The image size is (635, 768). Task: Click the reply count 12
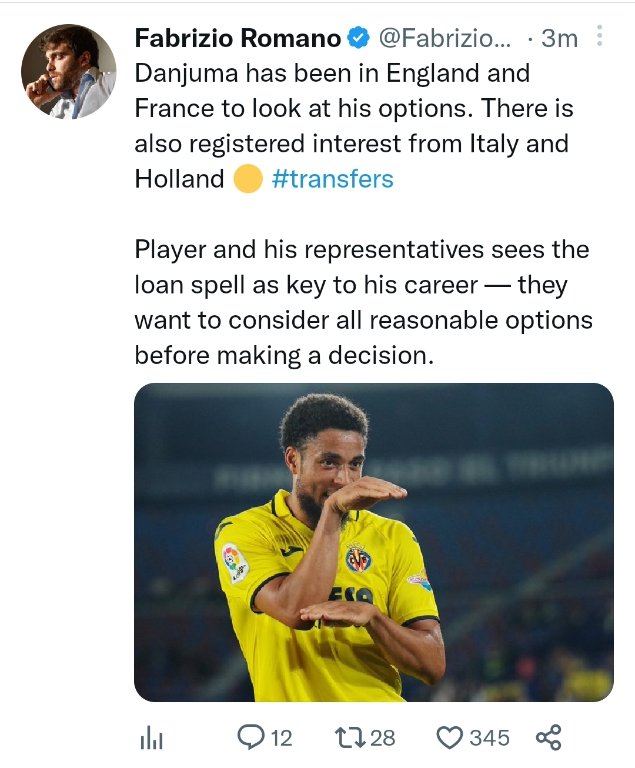tap(281, 738)
